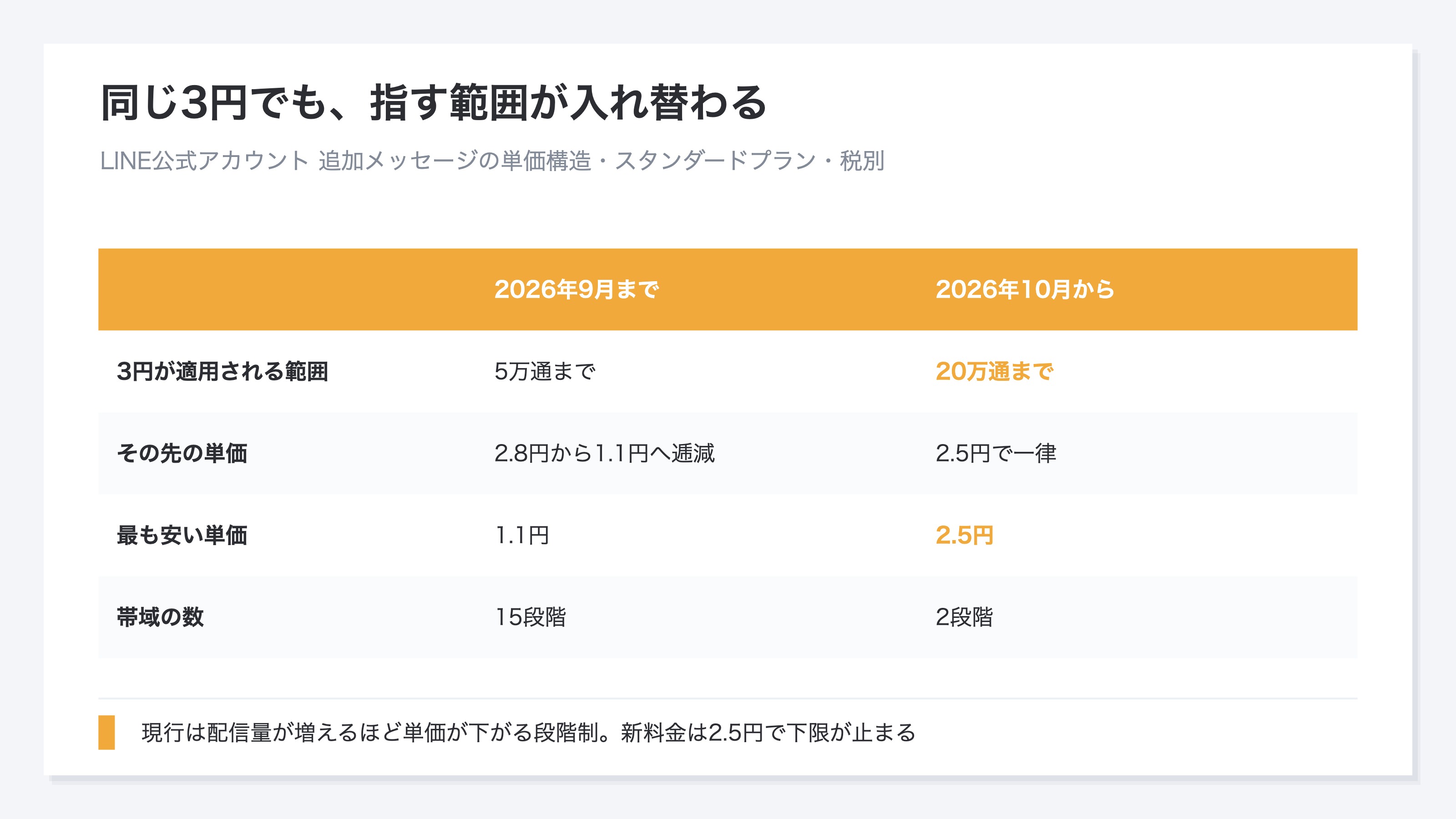The width and height of the screenshot is (1456, 819).
Task: Click the highlighted 20万通まで cell
Action: pos(994,371)
